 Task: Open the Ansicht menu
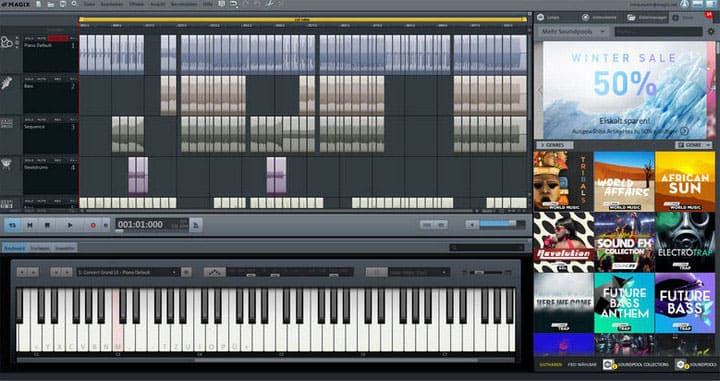[158, 4]
